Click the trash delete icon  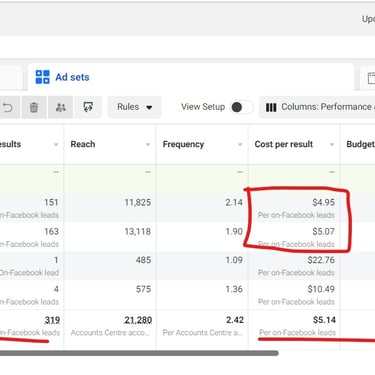(34, 107)
